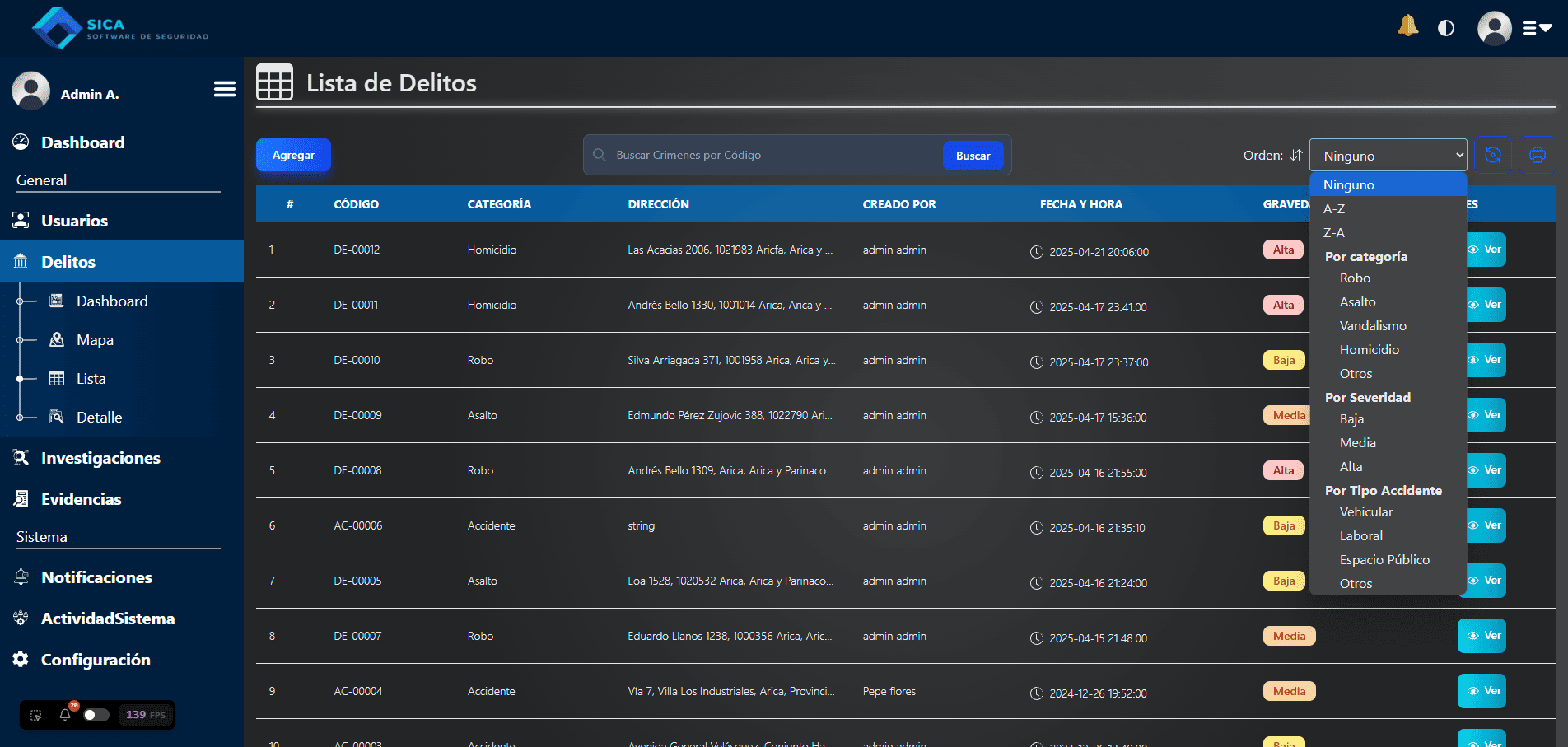1568x747 pixels.
Task: Click the refresh icon beside the order dropdown
Action: pos(1493,155)
